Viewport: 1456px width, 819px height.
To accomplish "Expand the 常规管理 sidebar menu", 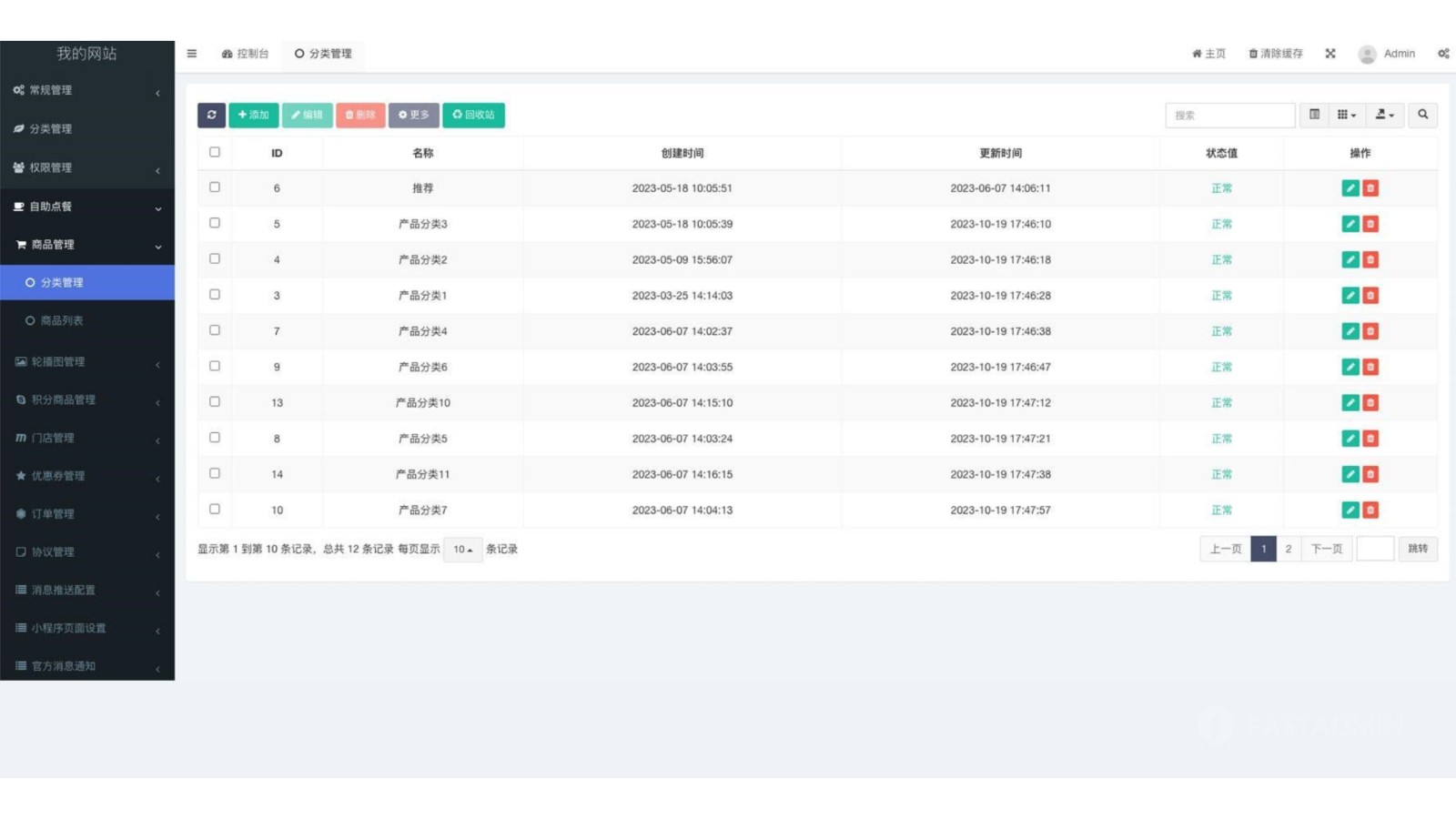I will click(87, 90).
